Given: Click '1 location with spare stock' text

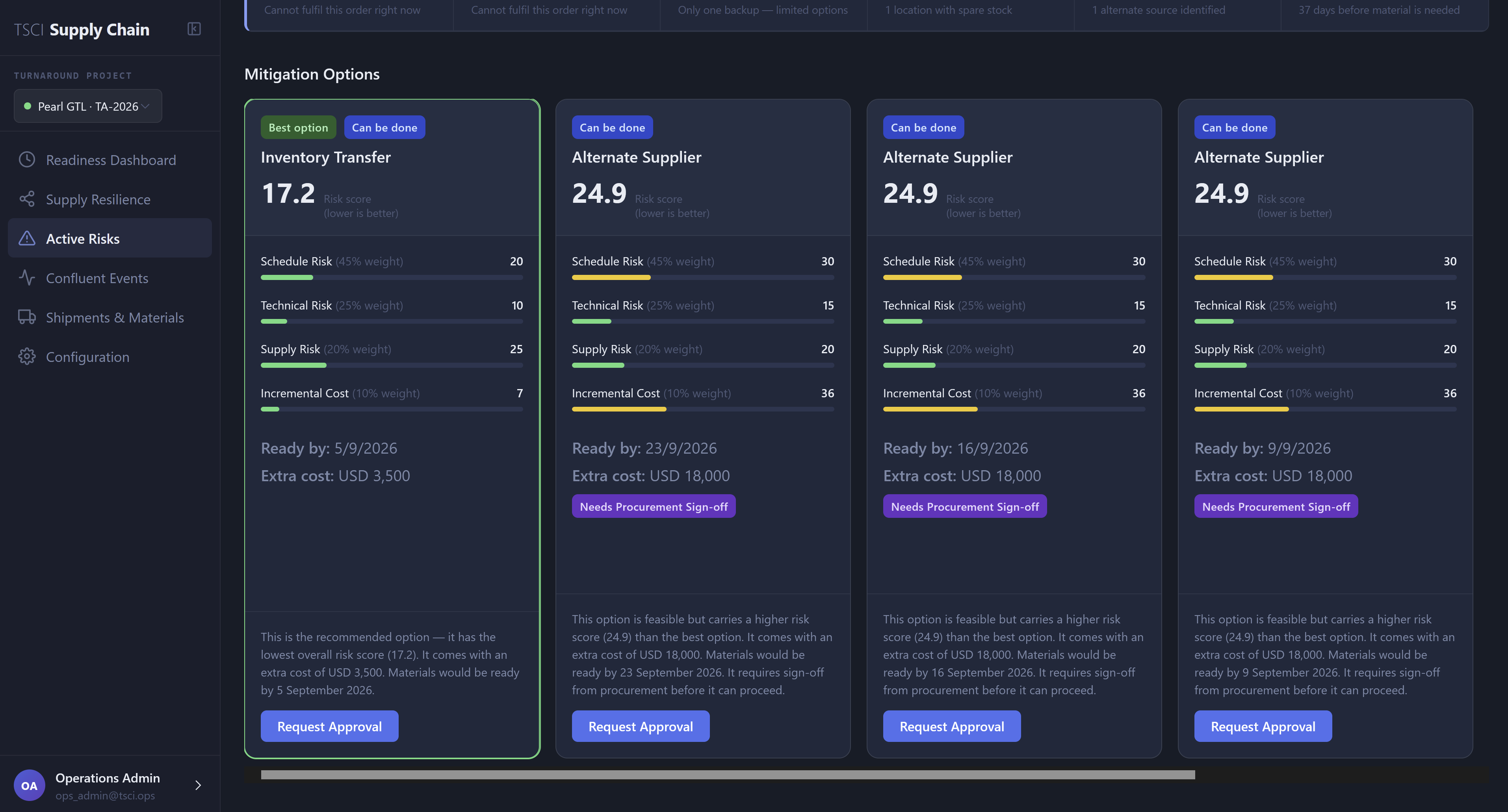Looking at the screenshot, I should tap(948, 10).
